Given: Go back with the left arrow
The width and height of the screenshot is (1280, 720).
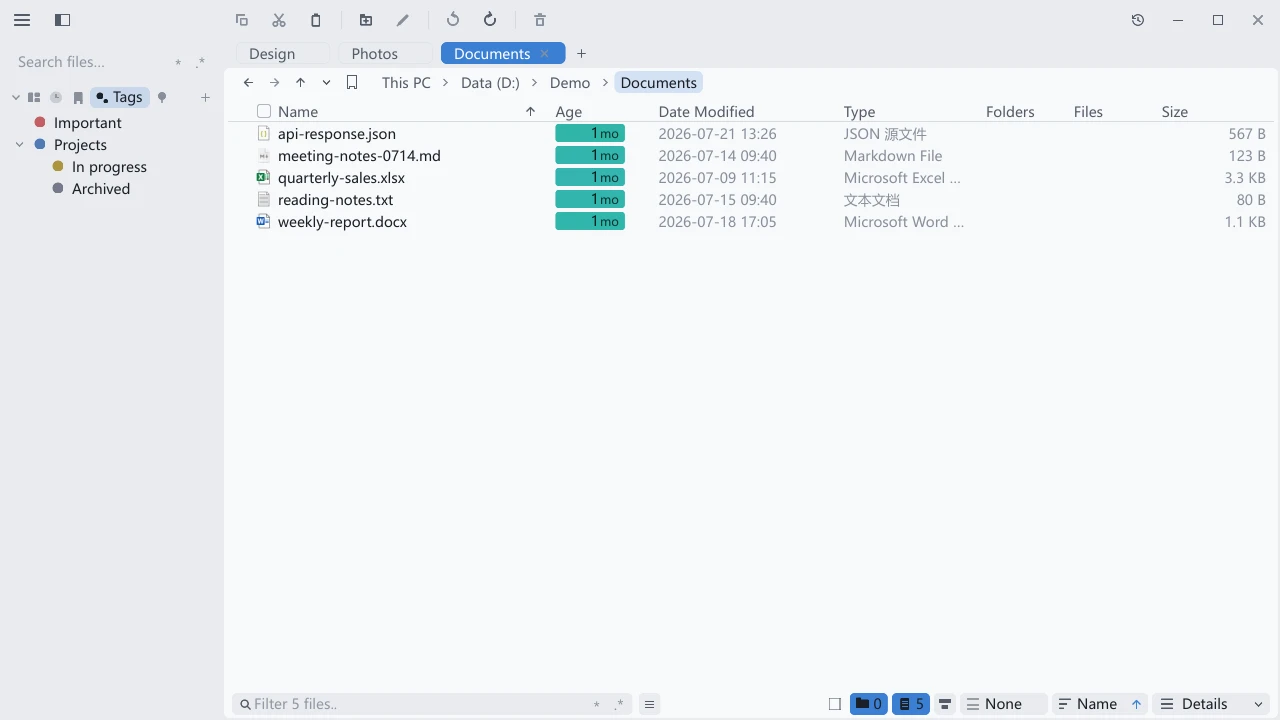Looking at the screenshot, I should tap(248, 83).
